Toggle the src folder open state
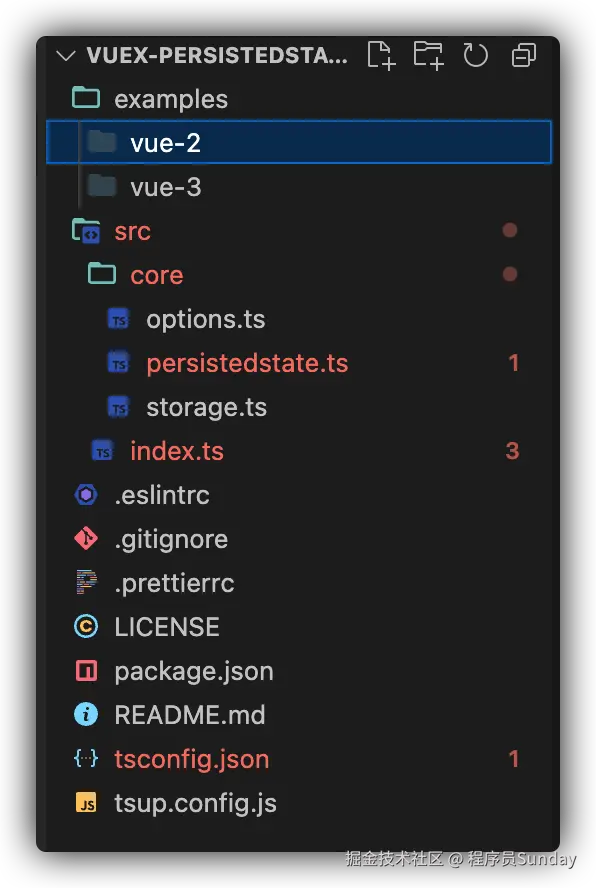This screenshot has height=888, width=596. click(299, 230)
